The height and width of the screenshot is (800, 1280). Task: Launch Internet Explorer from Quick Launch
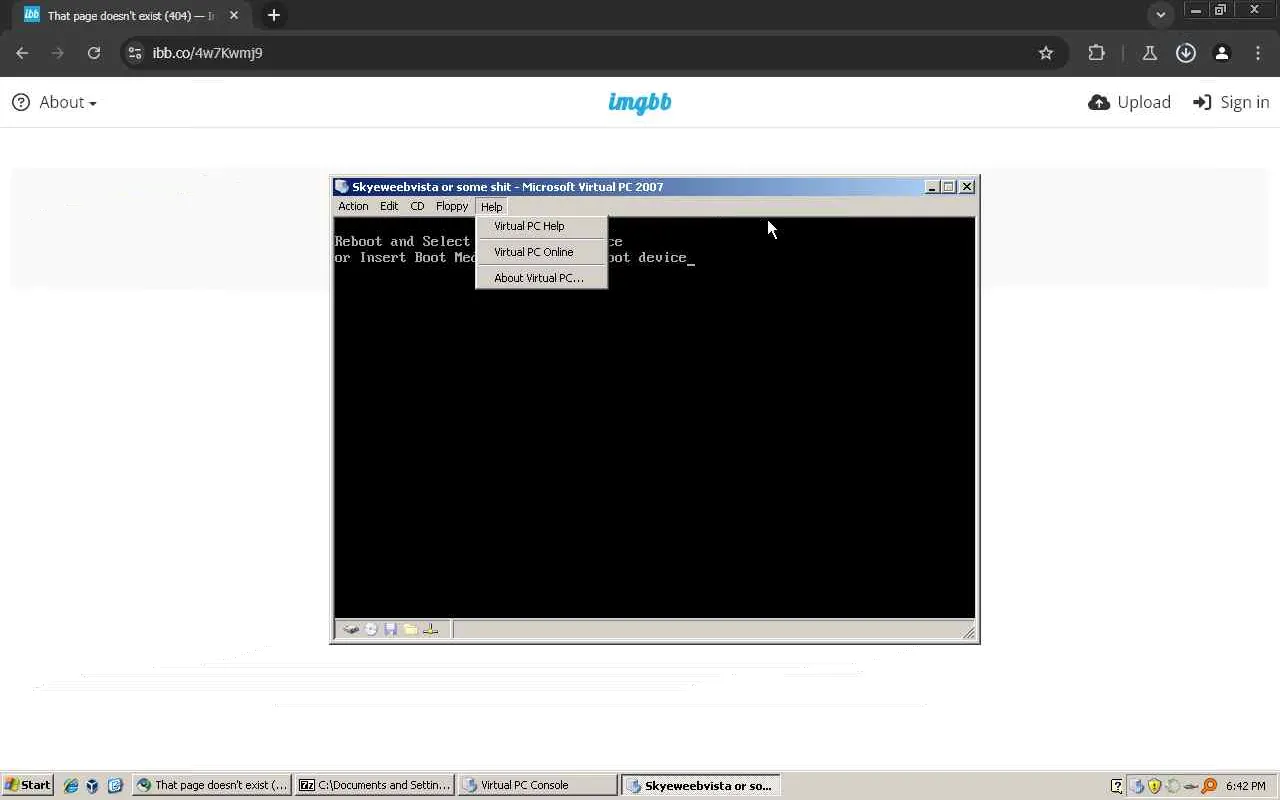[71, 786]
